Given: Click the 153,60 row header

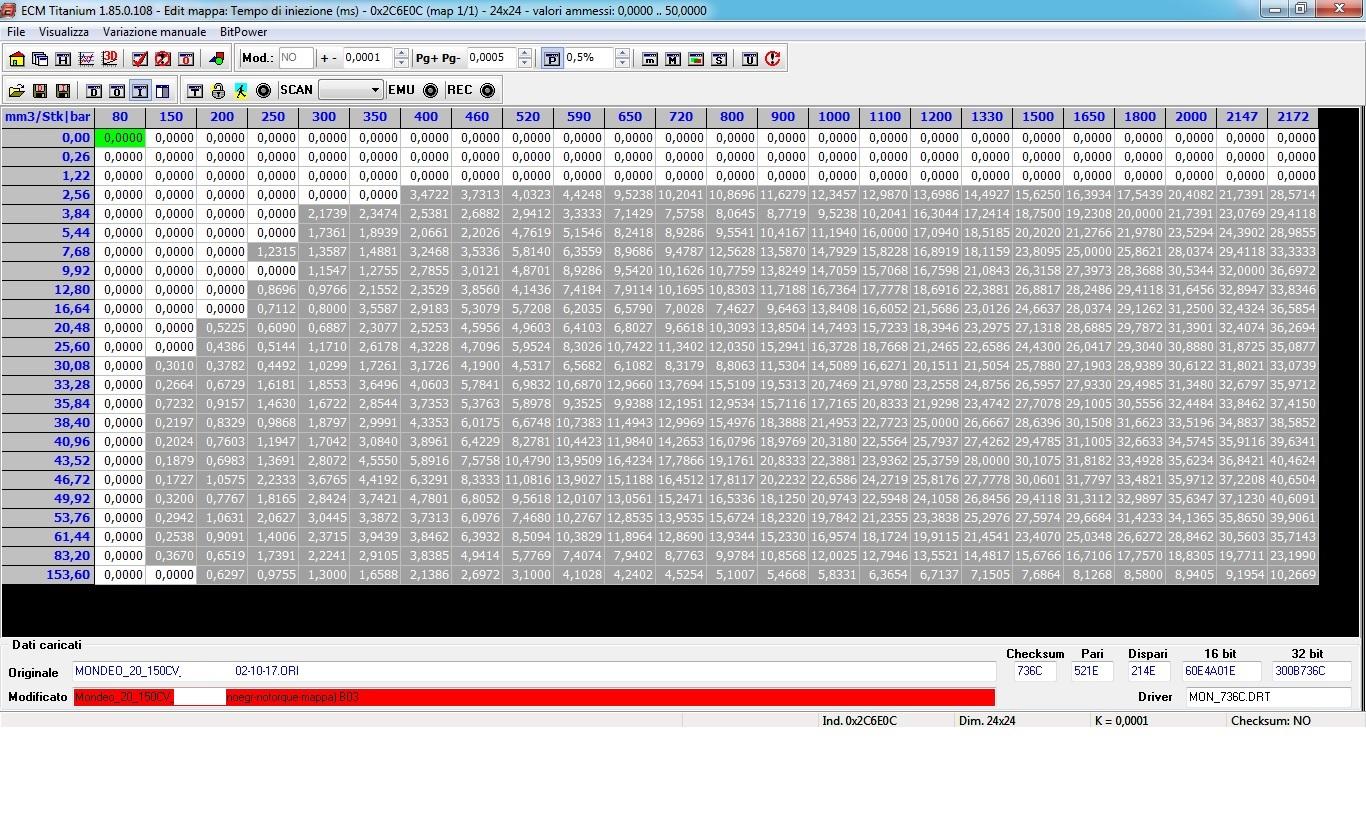Looking at the screenshot, I should point(48,574).
